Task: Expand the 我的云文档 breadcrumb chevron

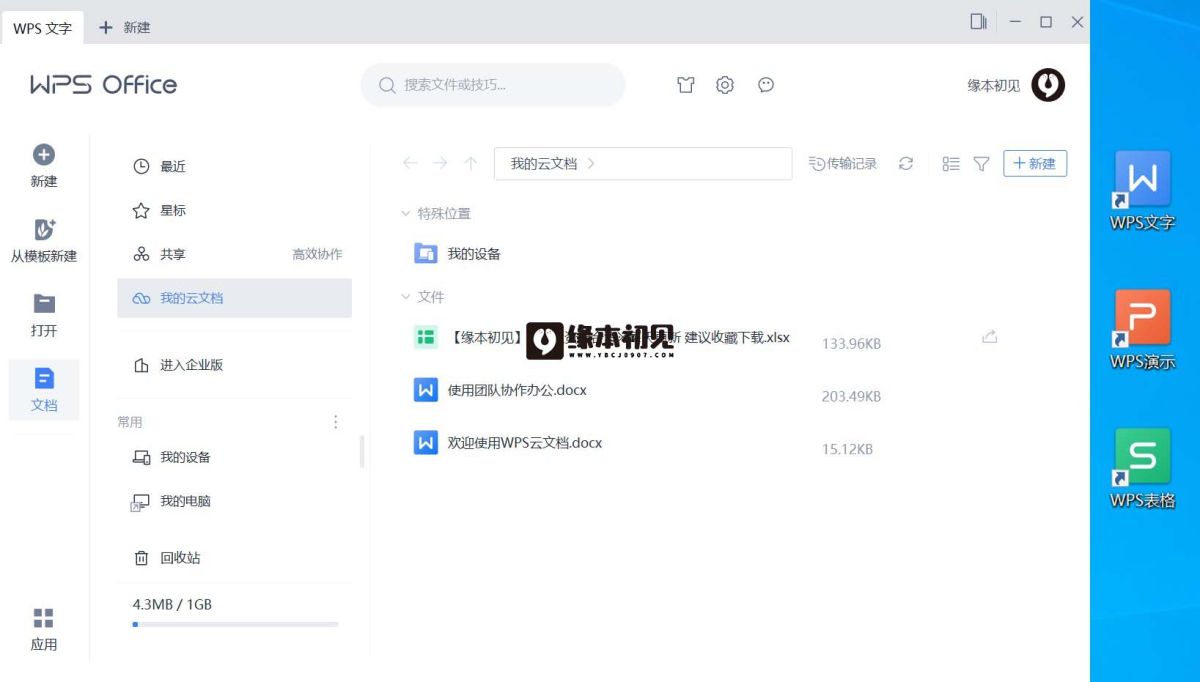Action: click(591, 163)
